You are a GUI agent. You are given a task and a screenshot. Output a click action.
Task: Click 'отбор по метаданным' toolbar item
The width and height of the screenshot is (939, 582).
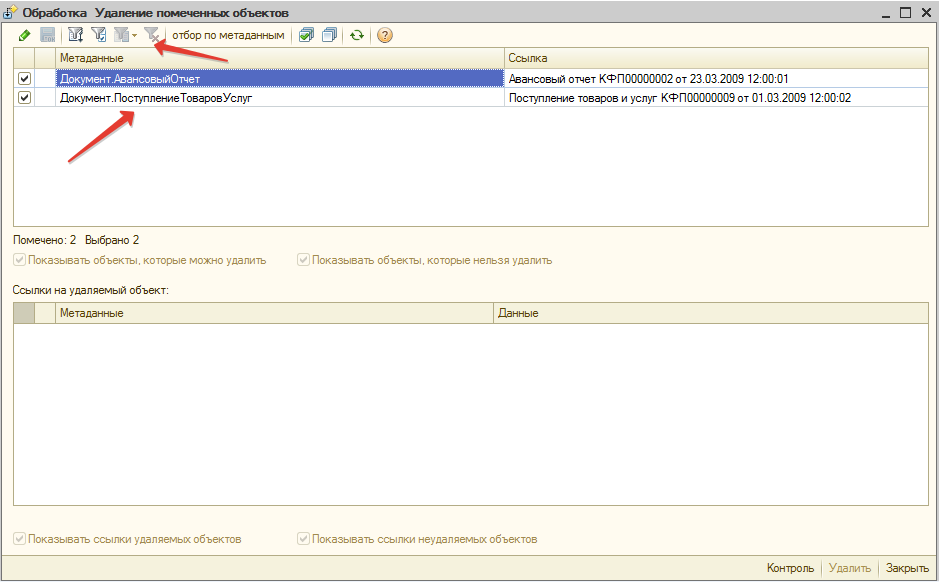[227, 35]
